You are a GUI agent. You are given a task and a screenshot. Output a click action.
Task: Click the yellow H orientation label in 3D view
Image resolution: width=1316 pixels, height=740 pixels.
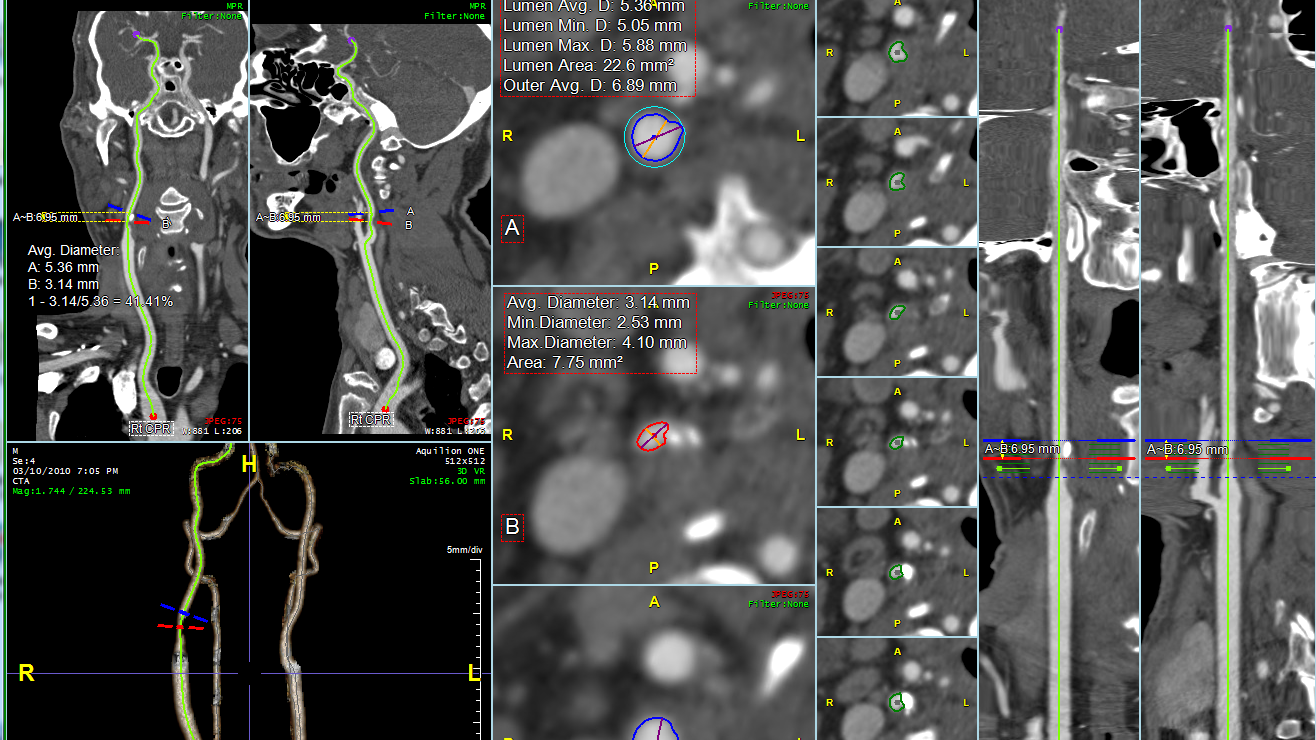tap(249, 466)
